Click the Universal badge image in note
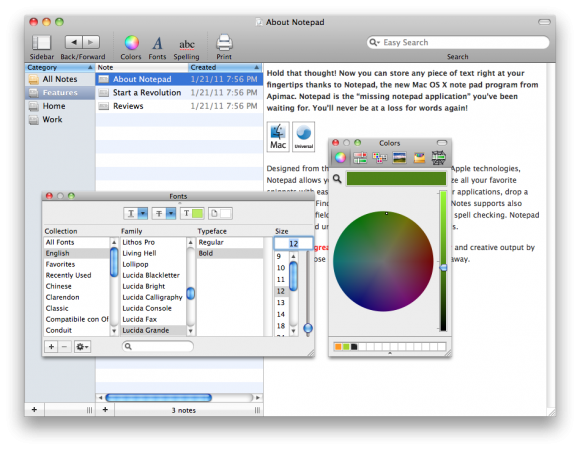 [x=304, y=137]
